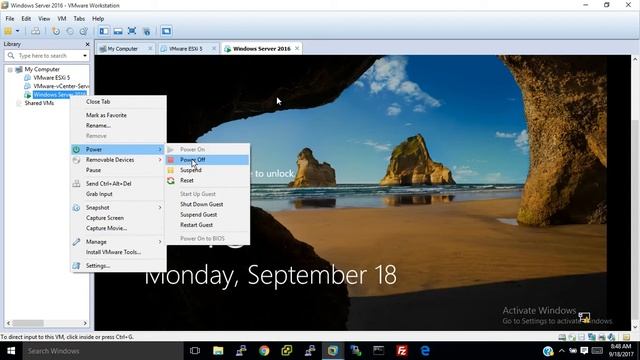
Task: Click network icon on guest lock screen
Action: [584, 317]
